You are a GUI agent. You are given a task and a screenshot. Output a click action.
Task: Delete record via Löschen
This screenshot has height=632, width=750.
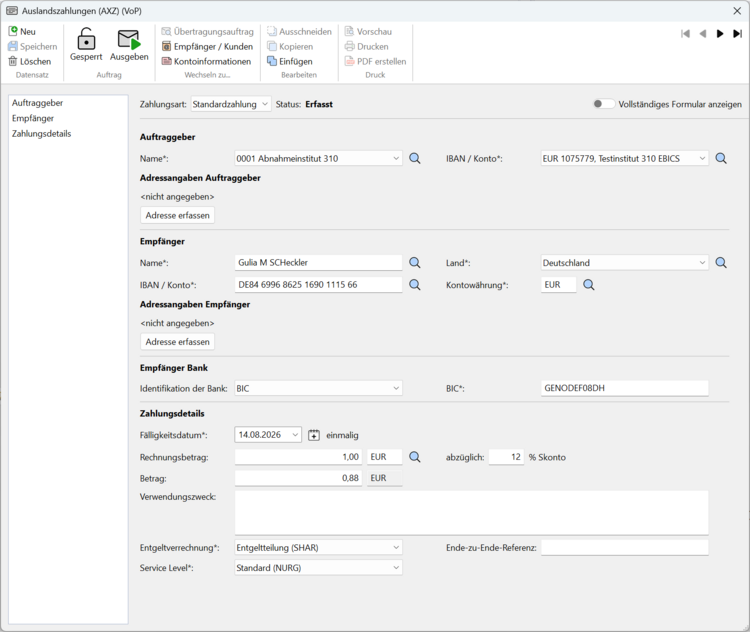coord(30,61)
